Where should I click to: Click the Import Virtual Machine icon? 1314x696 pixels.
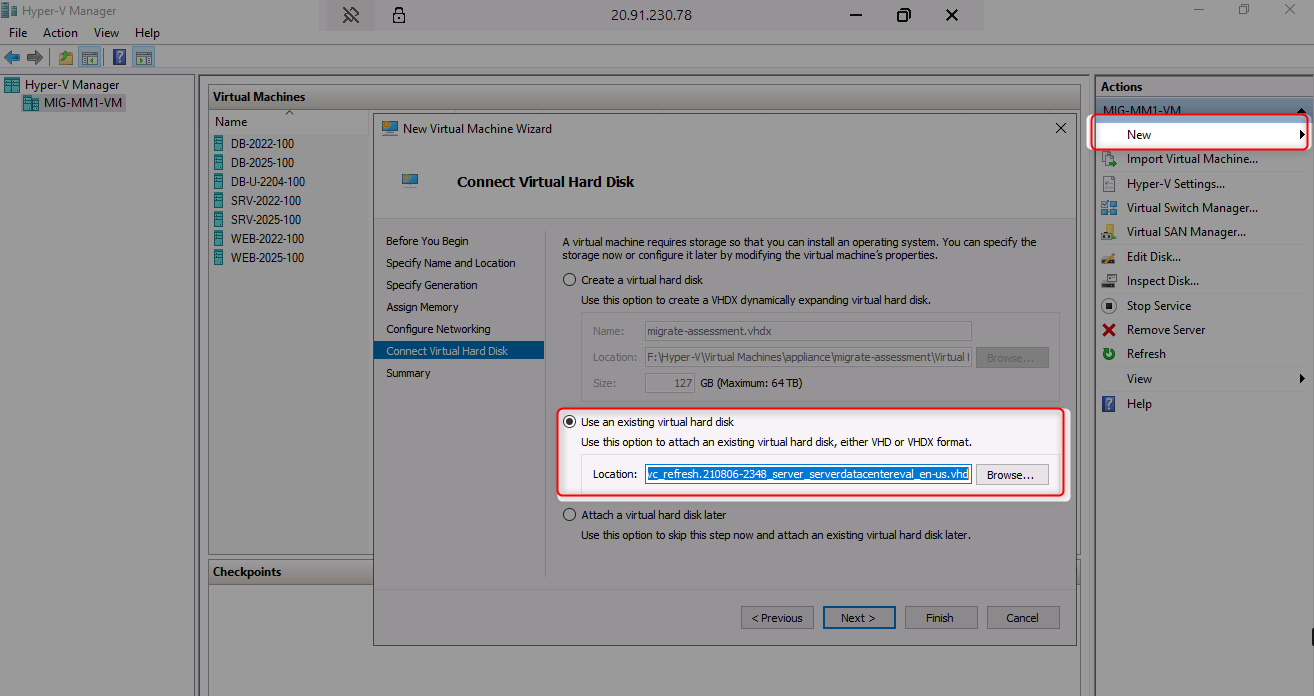1109,159
